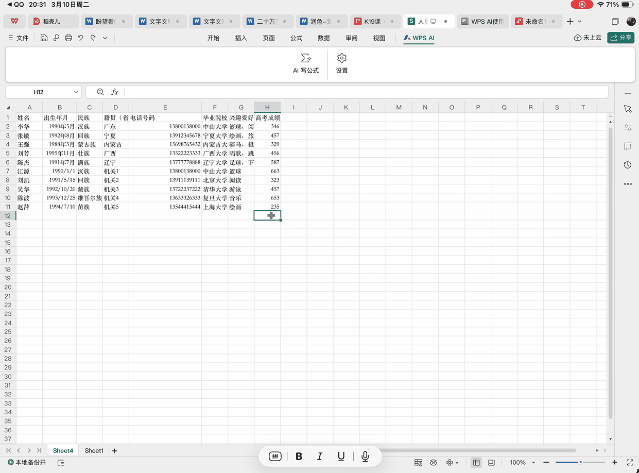Click the underline icon in floating toolbar
The width and height of the screenshot is (639, 473).
click(x=342, y=456)
